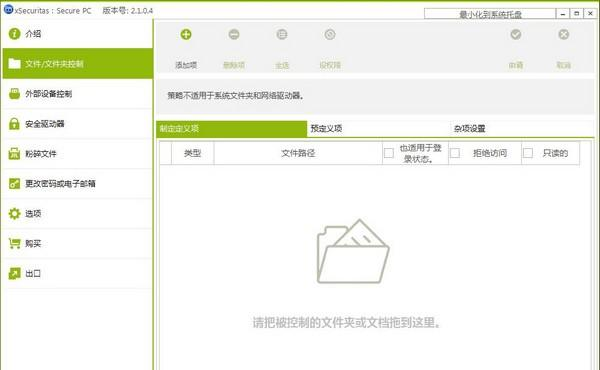The height and width of the screenshot is (370, 600).
Task: Click the padlock icon for 安全驱动器
Action: [14, 124]
